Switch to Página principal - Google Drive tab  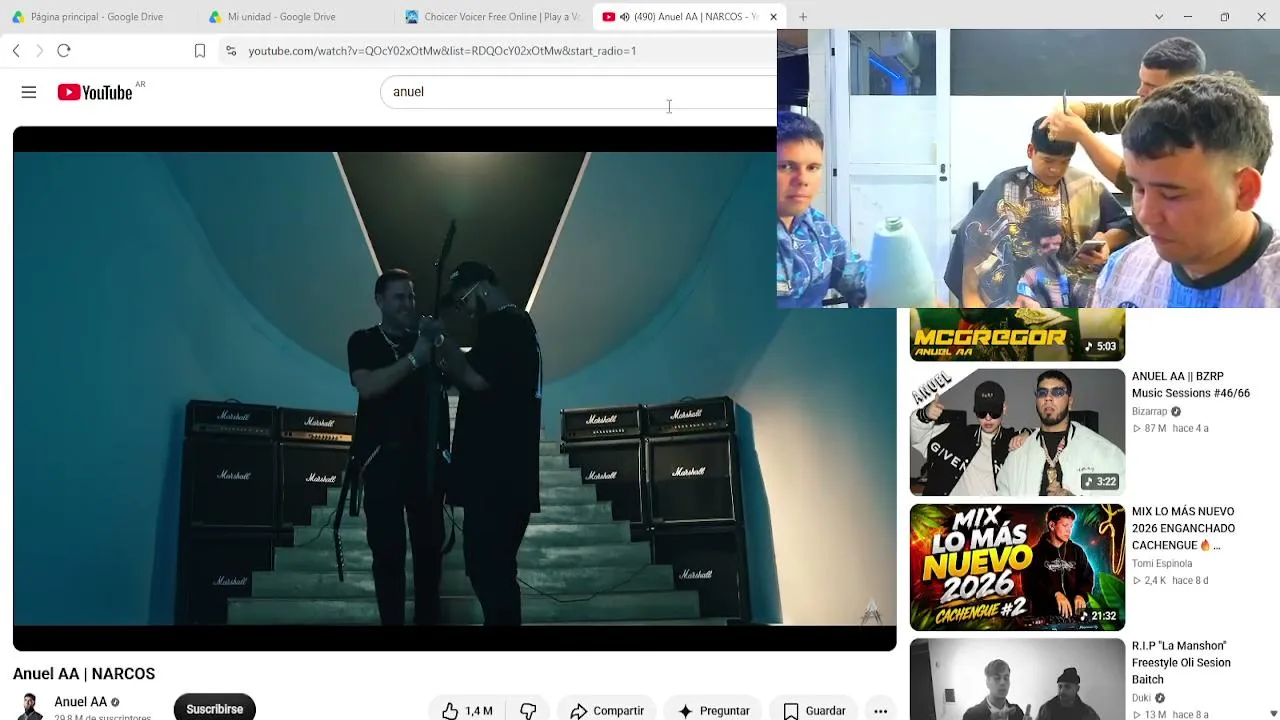(x=96, y=17)
